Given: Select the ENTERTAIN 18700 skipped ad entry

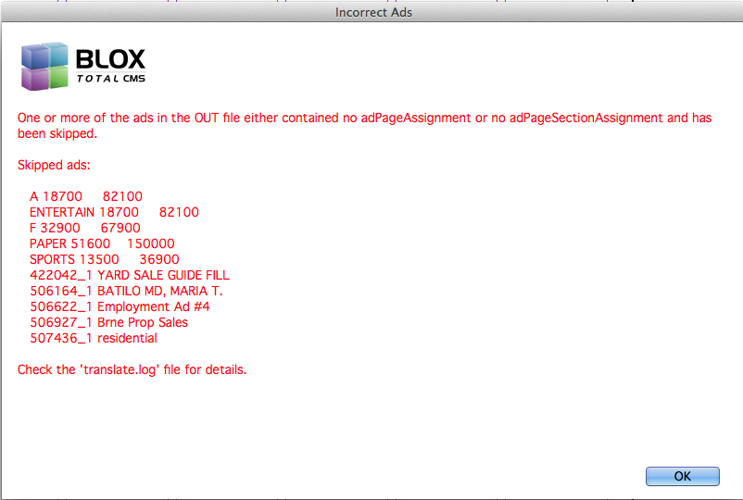Looking at the screenshot, I should pos(114,212).
